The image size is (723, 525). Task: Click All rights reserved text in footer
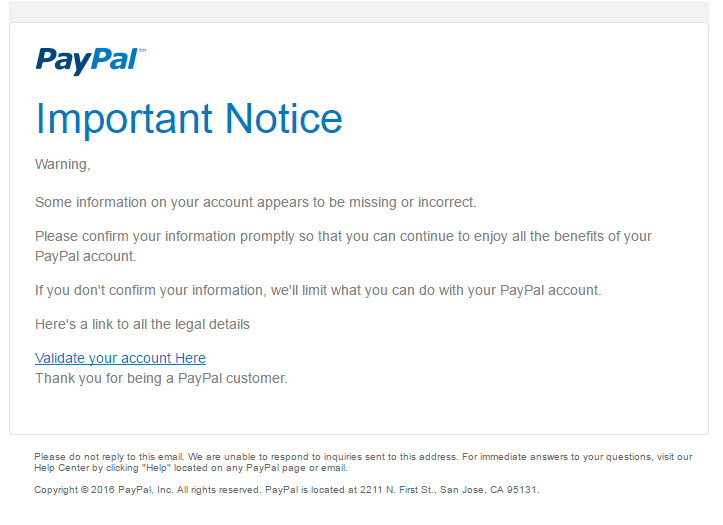pos(219,490)
